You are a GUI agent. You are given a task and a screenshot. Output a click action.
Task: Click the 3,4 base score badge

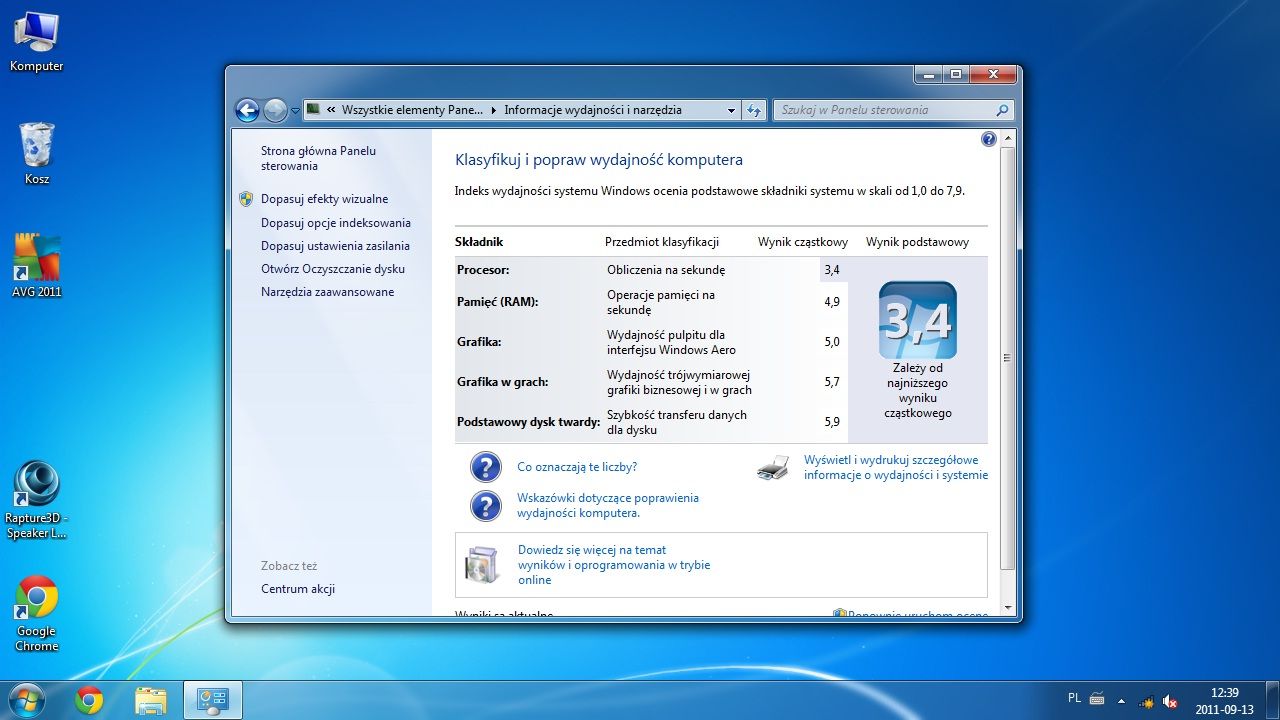(x=917, y=320)
